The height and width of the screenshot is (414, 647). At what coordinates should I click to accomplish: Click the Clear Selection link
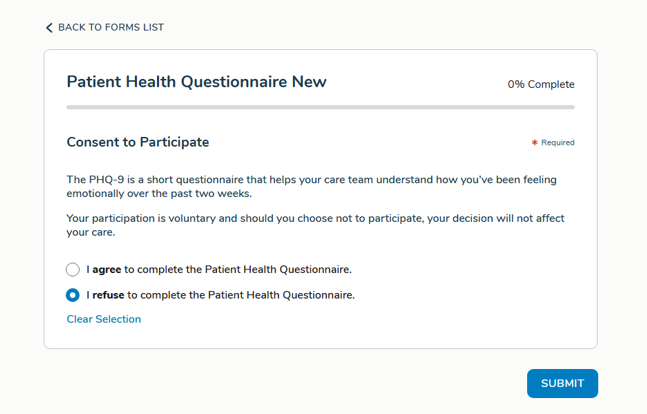tap(104, 319)
